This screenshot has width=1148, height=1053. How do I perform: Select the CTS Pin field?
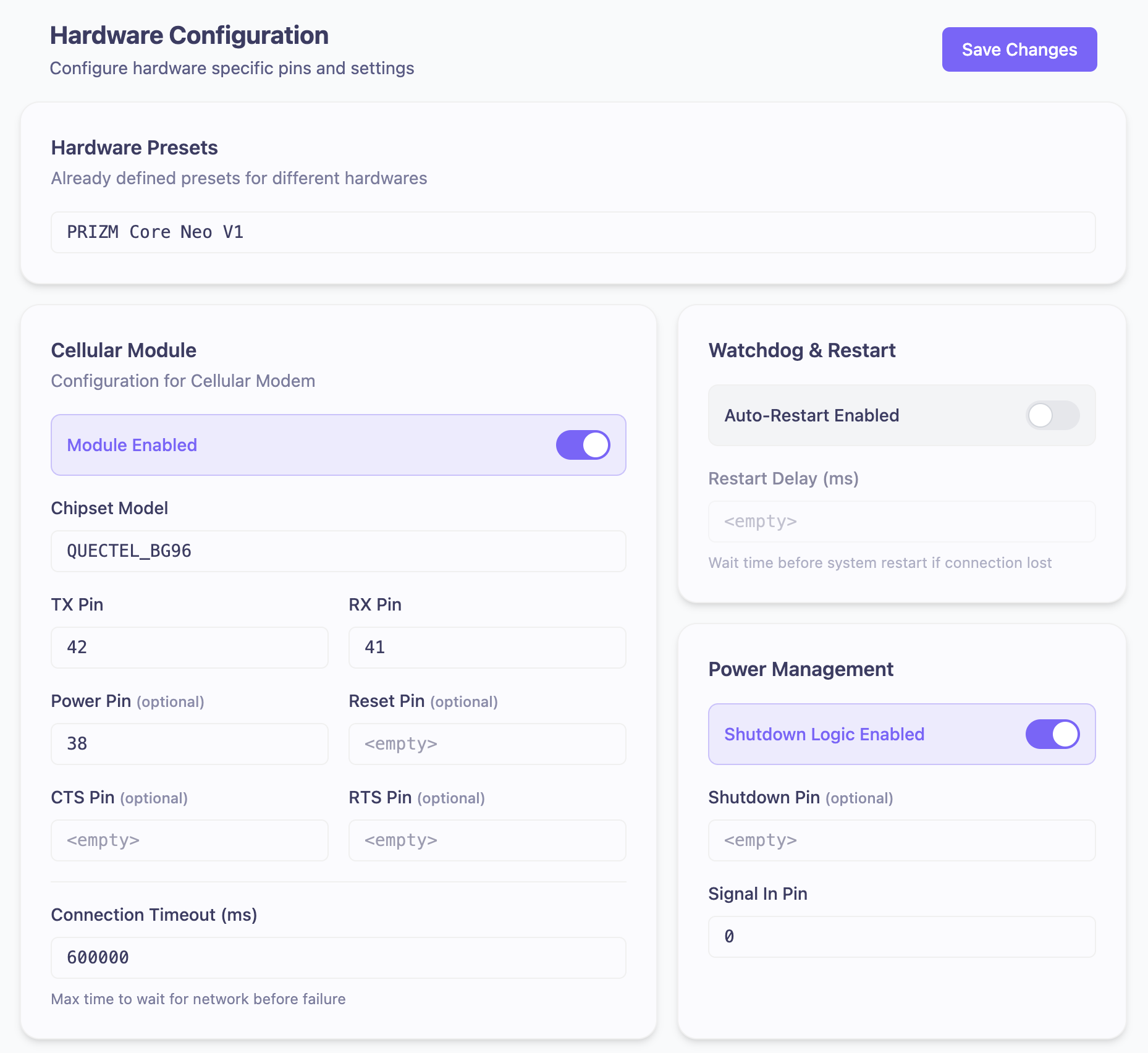[190, 840]
